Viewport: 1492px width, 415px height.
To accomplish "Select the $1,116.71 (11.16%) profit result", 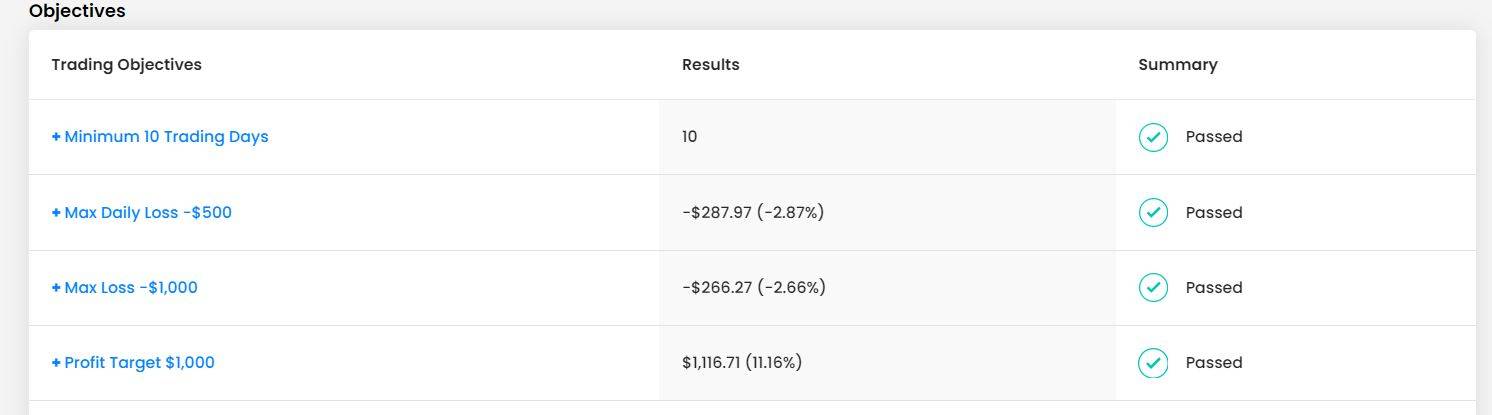I will pyautogui.click(x=742, y=363).
